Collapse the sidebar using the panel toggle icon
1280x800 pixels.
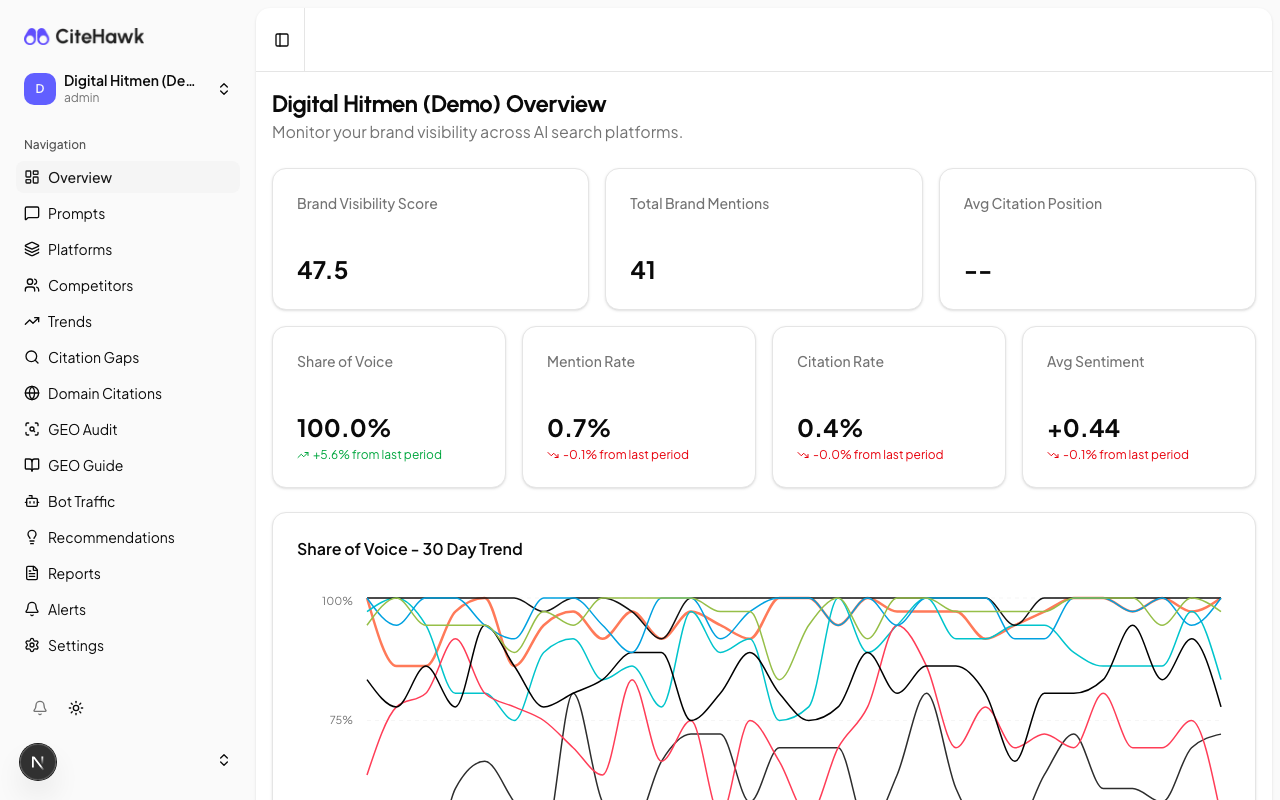tap(280, 39)
